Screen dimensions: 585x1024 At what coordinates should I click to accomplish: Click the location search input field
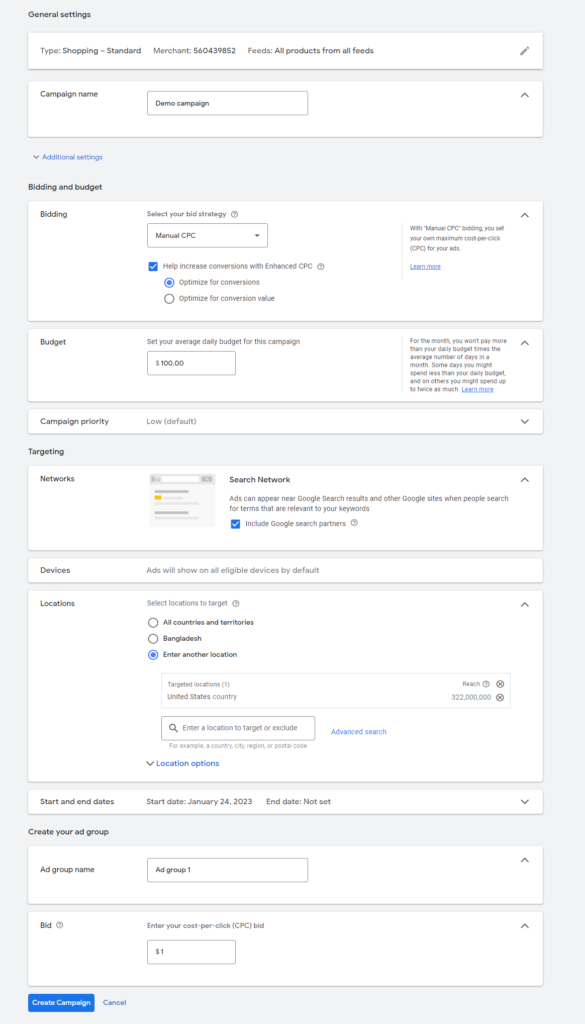tap(238, 728)
